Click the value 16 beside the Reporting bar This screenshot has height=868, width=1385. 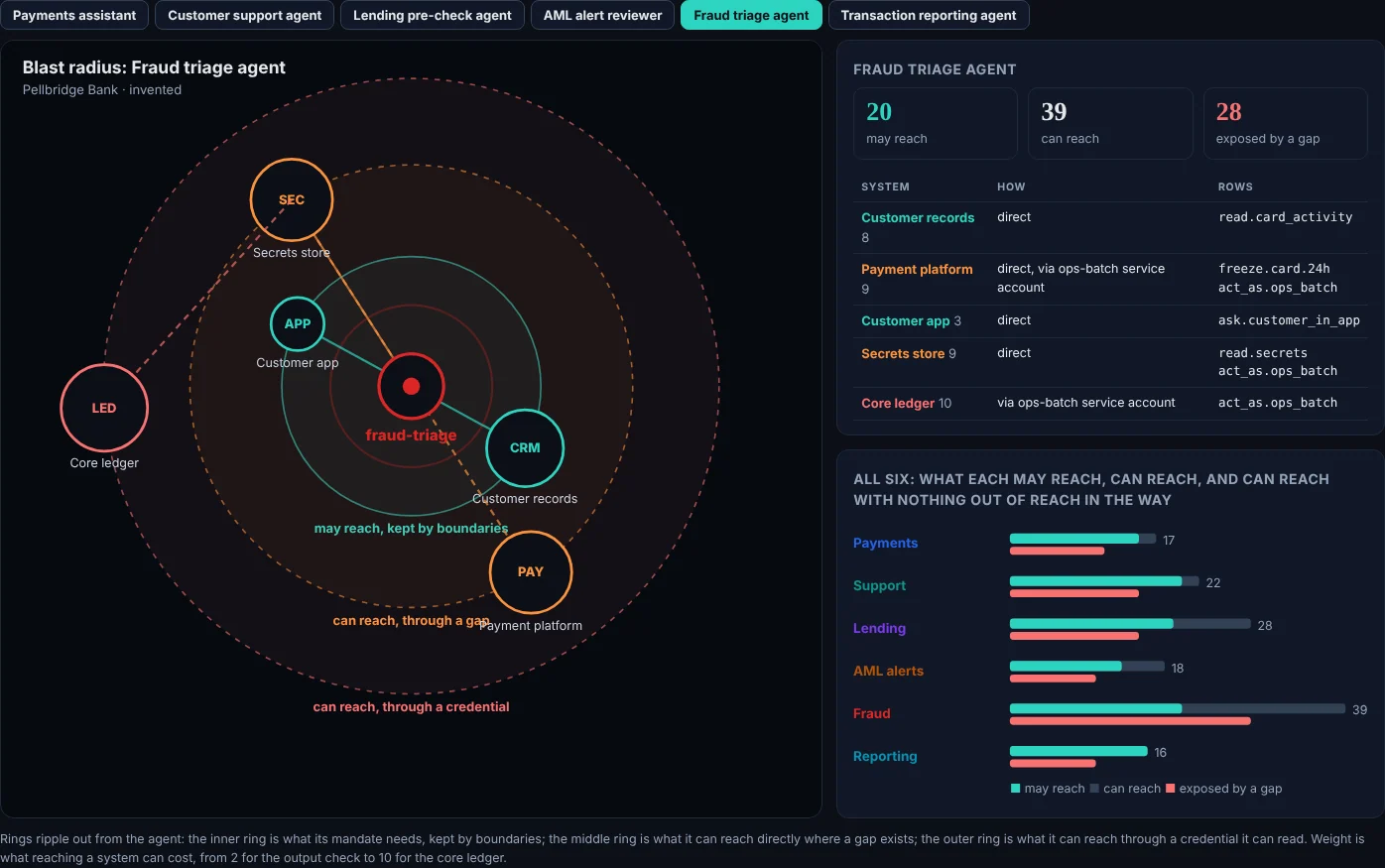click(1160, 753)
